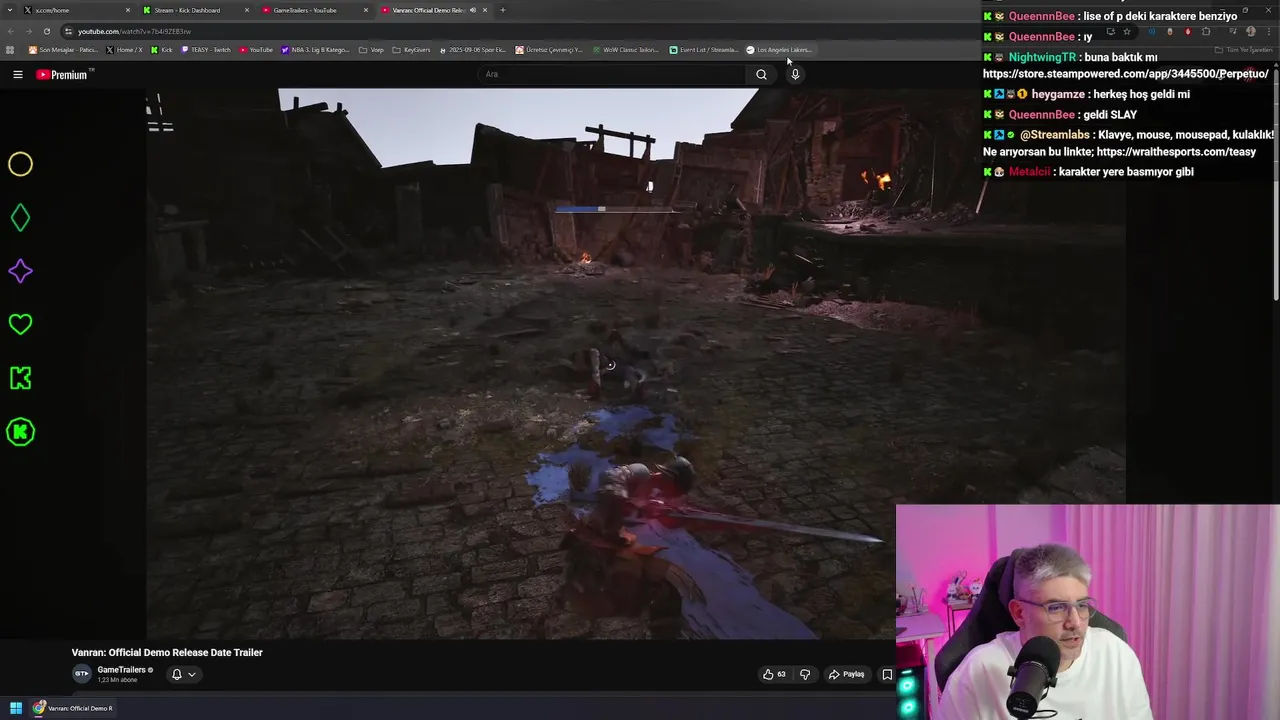Click the video title Vanran: Official Demo Release
This screenshot has width=1280, height=720.
click(x=167, y=652)
